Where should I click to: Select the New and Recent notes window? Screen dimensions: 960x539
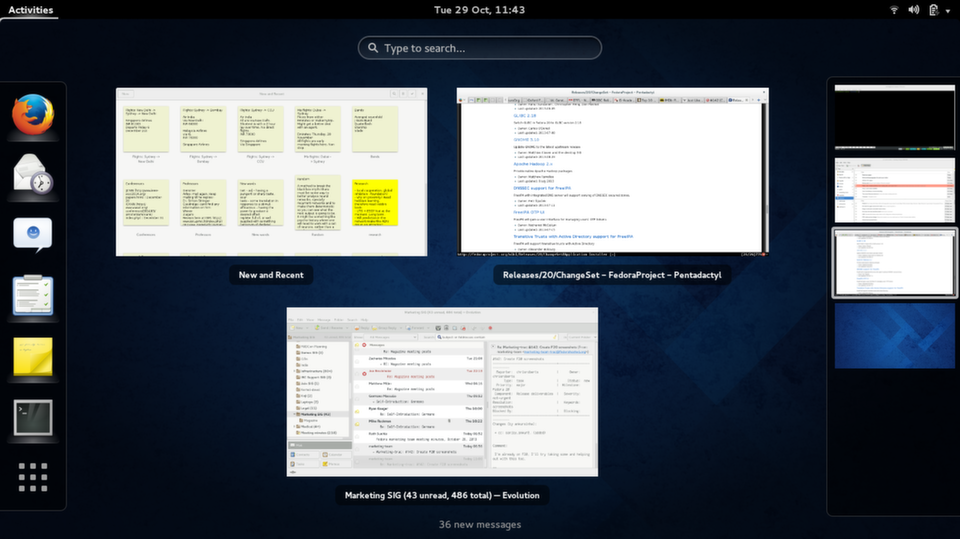pyautogui.click(x=271, y=172)
